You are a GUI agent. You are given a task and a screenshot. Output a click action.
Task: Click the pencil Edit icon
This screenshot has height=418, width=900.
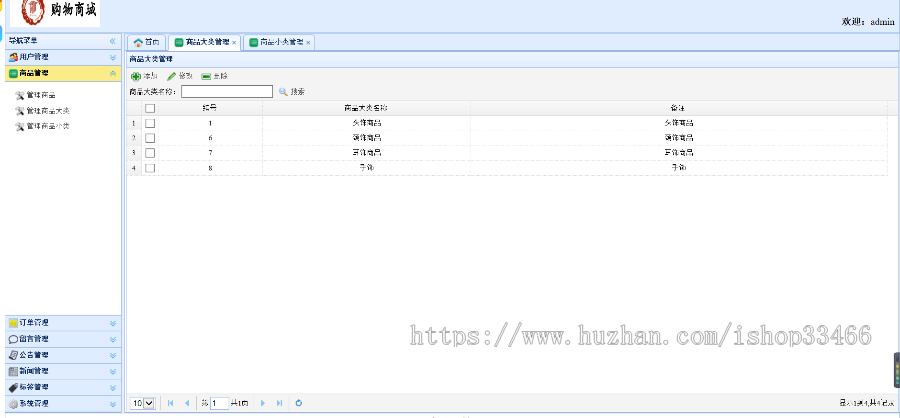[172, 76]
